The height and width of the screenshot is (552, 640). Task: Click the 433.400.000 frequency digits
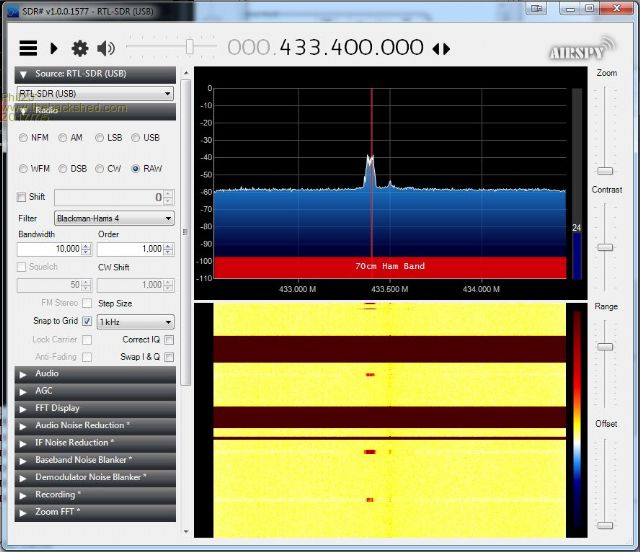[x=351, y=47]
